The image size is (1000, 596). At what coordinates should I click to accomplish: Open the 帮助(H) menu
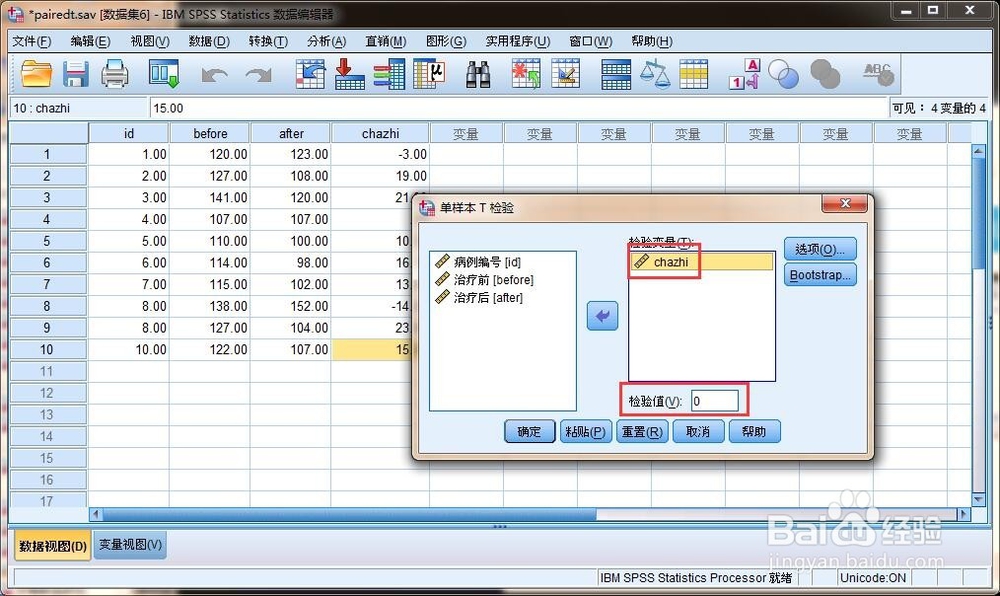tap(651, 41)
